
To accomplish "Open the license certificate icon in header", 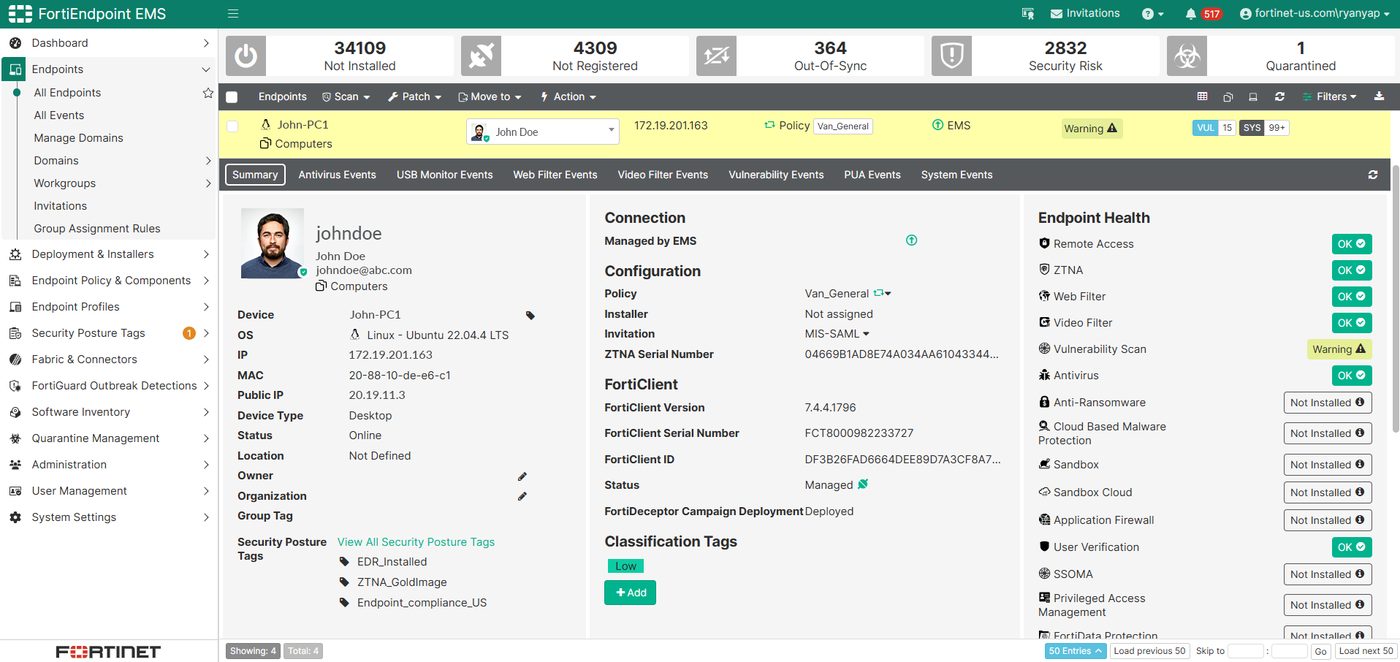I will click(1027, 14).
